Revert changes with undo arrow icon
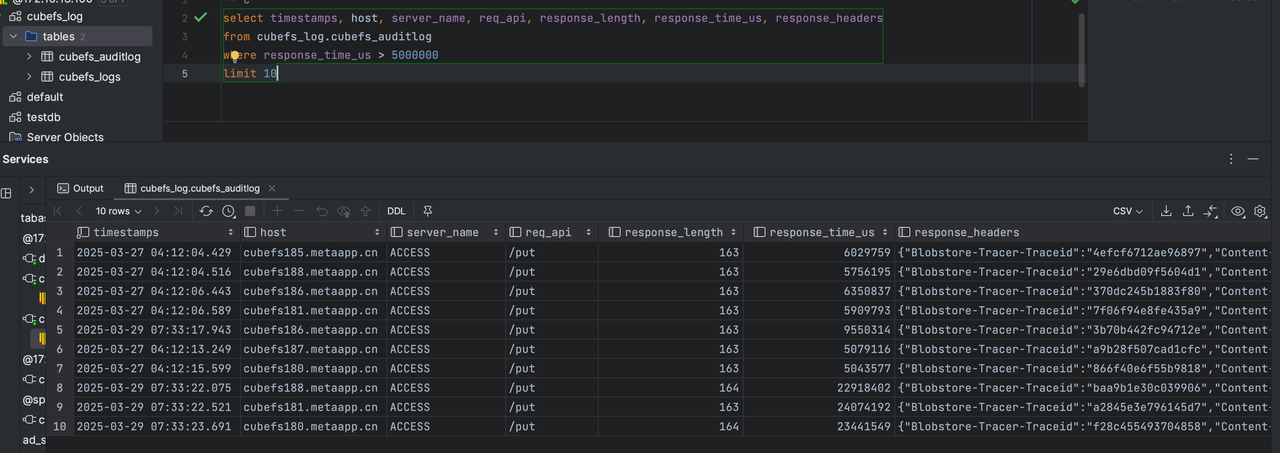This screenshot has height=453, width=1280. [321, 211]
